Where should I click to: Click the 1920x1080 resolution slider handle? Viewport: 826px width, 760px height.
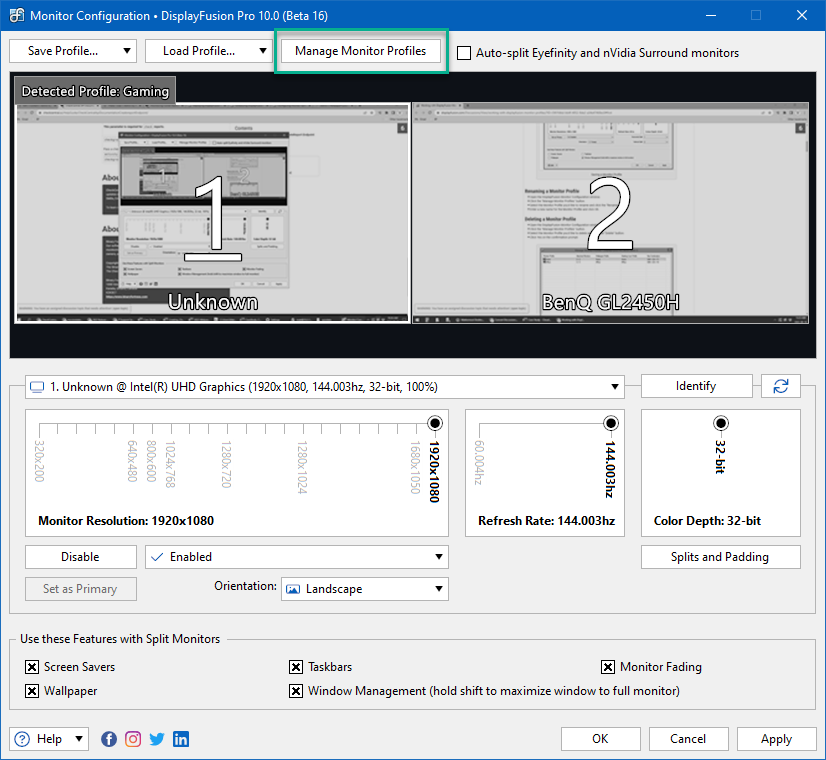tap(435, 423)
